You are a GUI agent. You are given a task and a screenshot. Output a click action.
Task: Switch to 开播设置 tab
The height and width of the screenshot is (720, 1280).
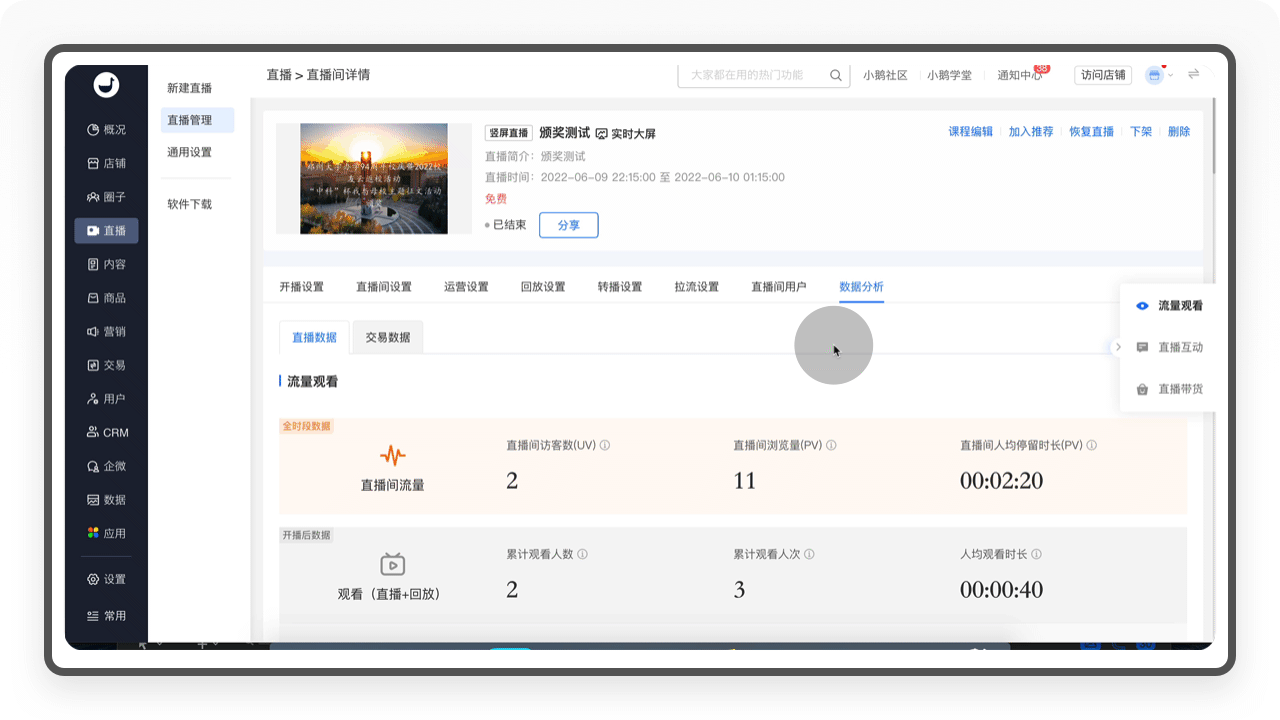[x=302, y=287]
